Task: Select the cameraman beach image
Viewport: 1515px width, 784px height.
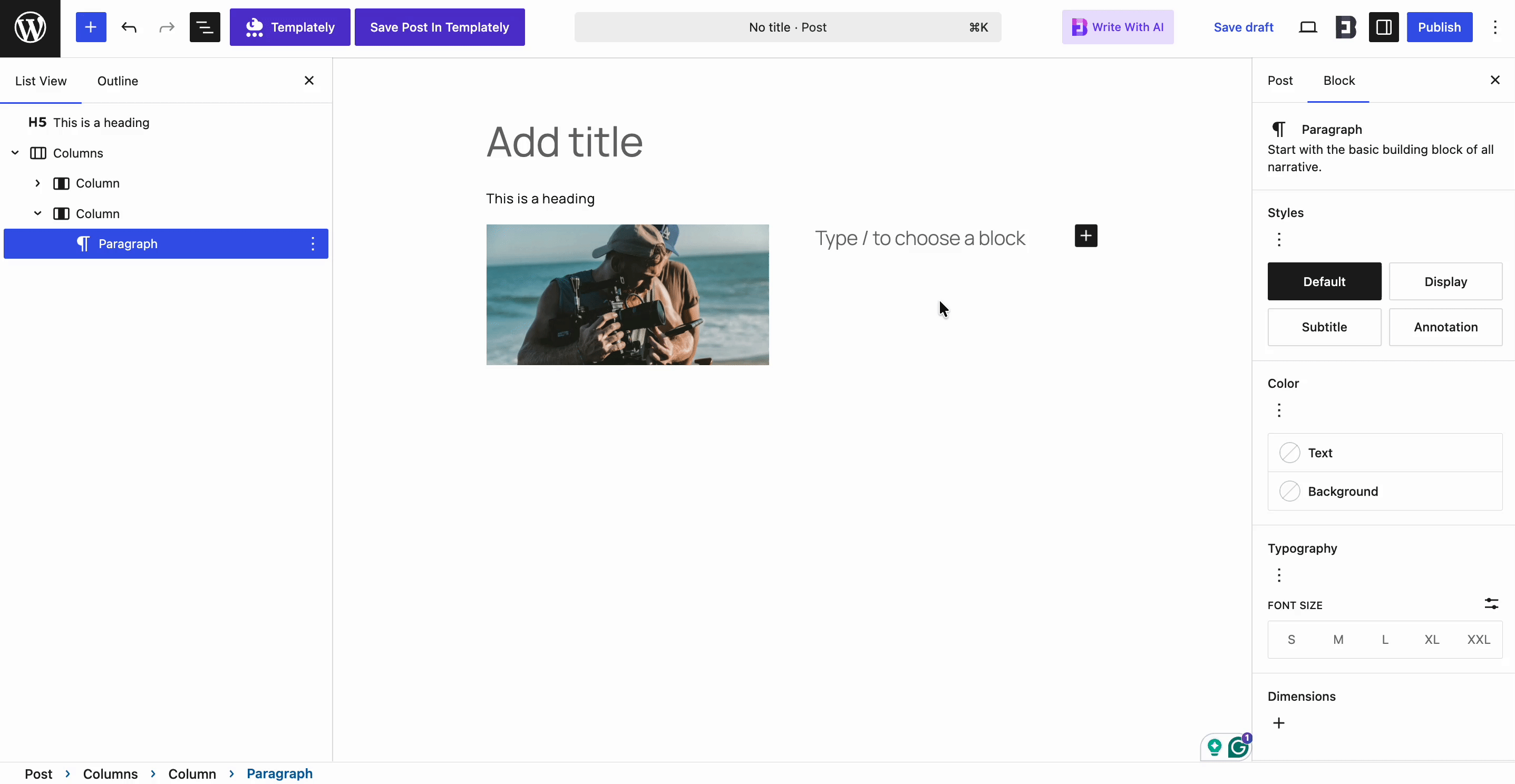Action: point(627,295)
